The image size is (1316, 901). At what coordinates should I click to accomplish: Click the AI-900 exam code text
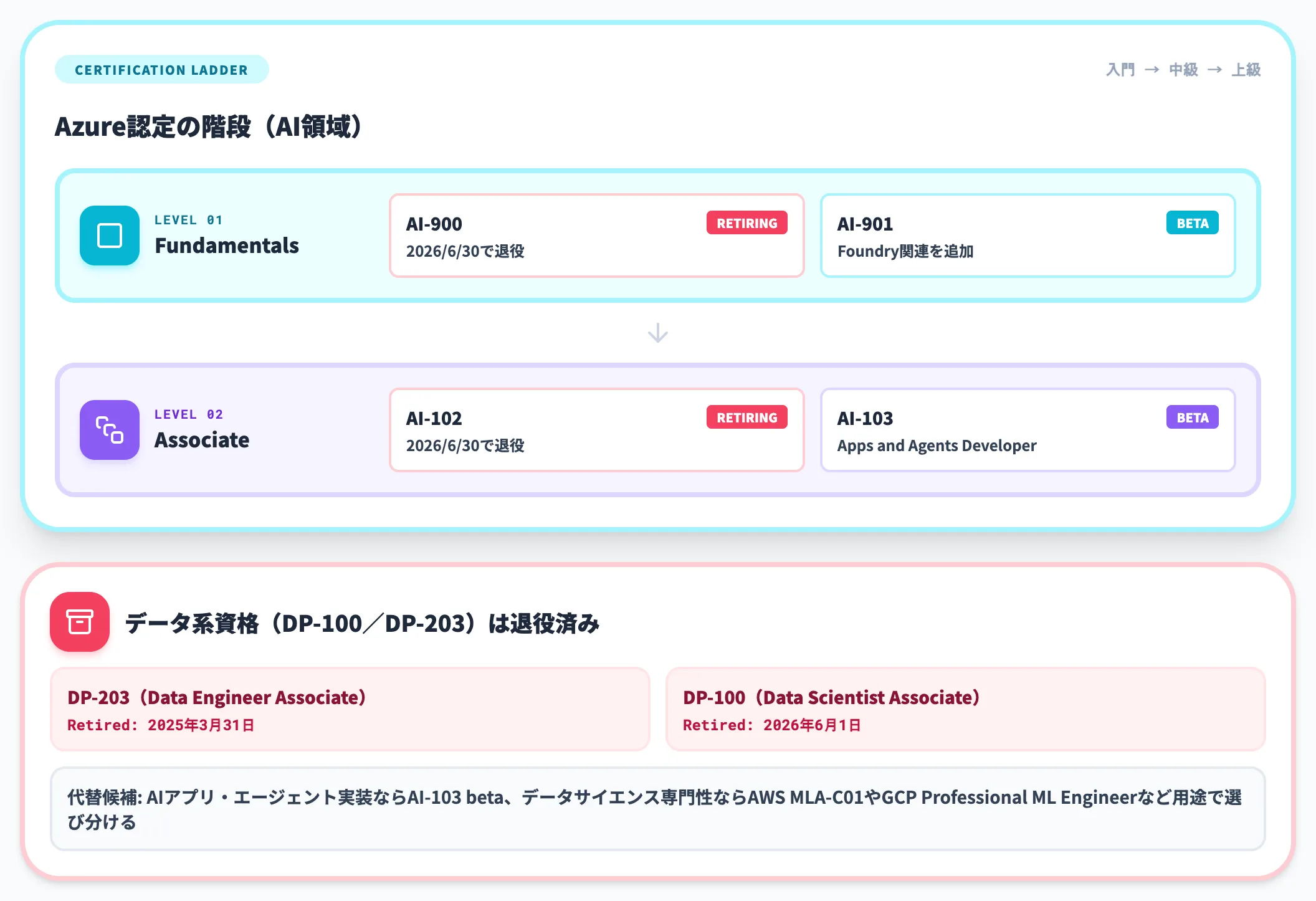(x=434, y=224)
